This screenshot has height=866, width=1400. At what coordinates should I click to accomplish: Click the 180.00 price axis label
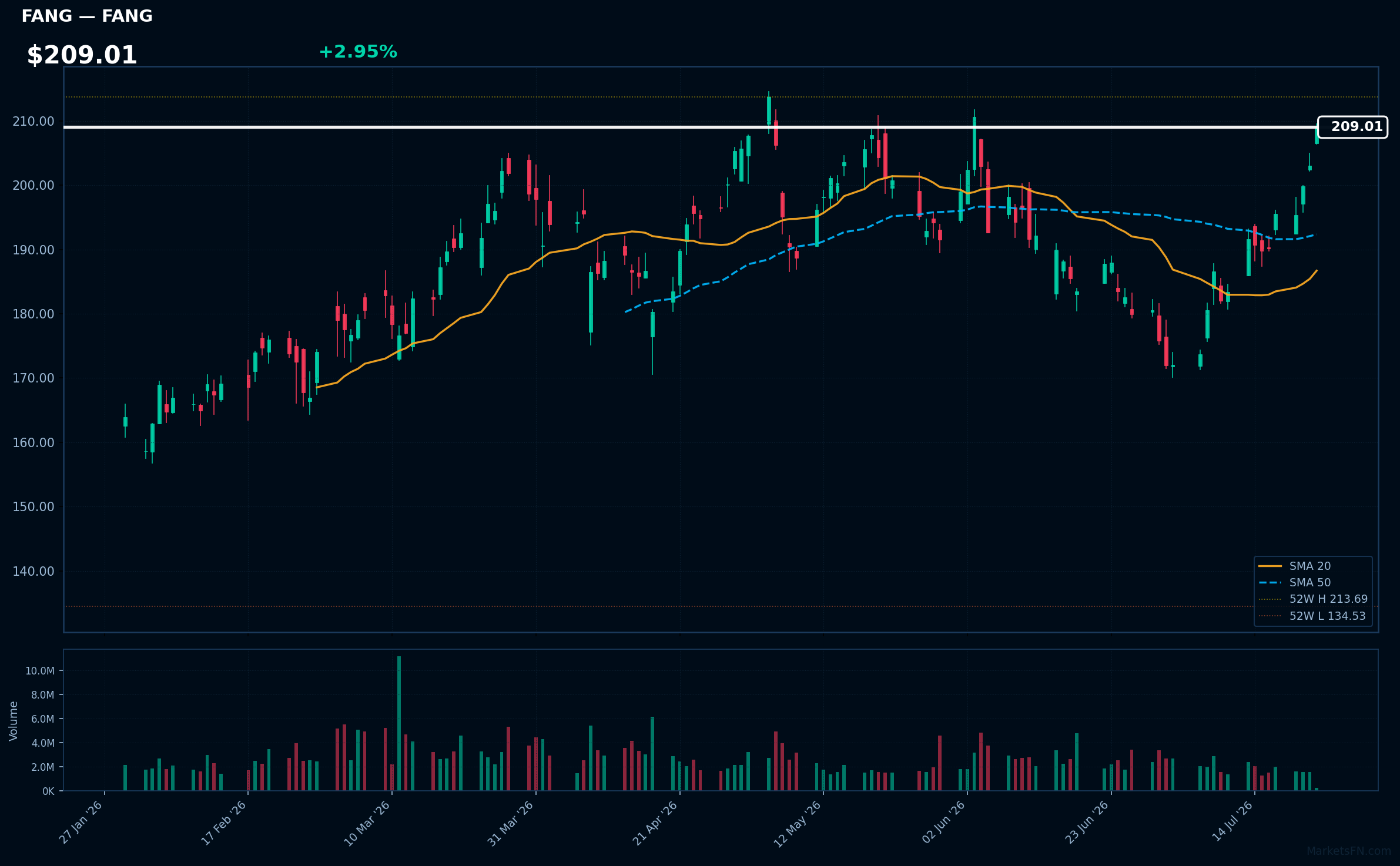[x=33, y=314]
